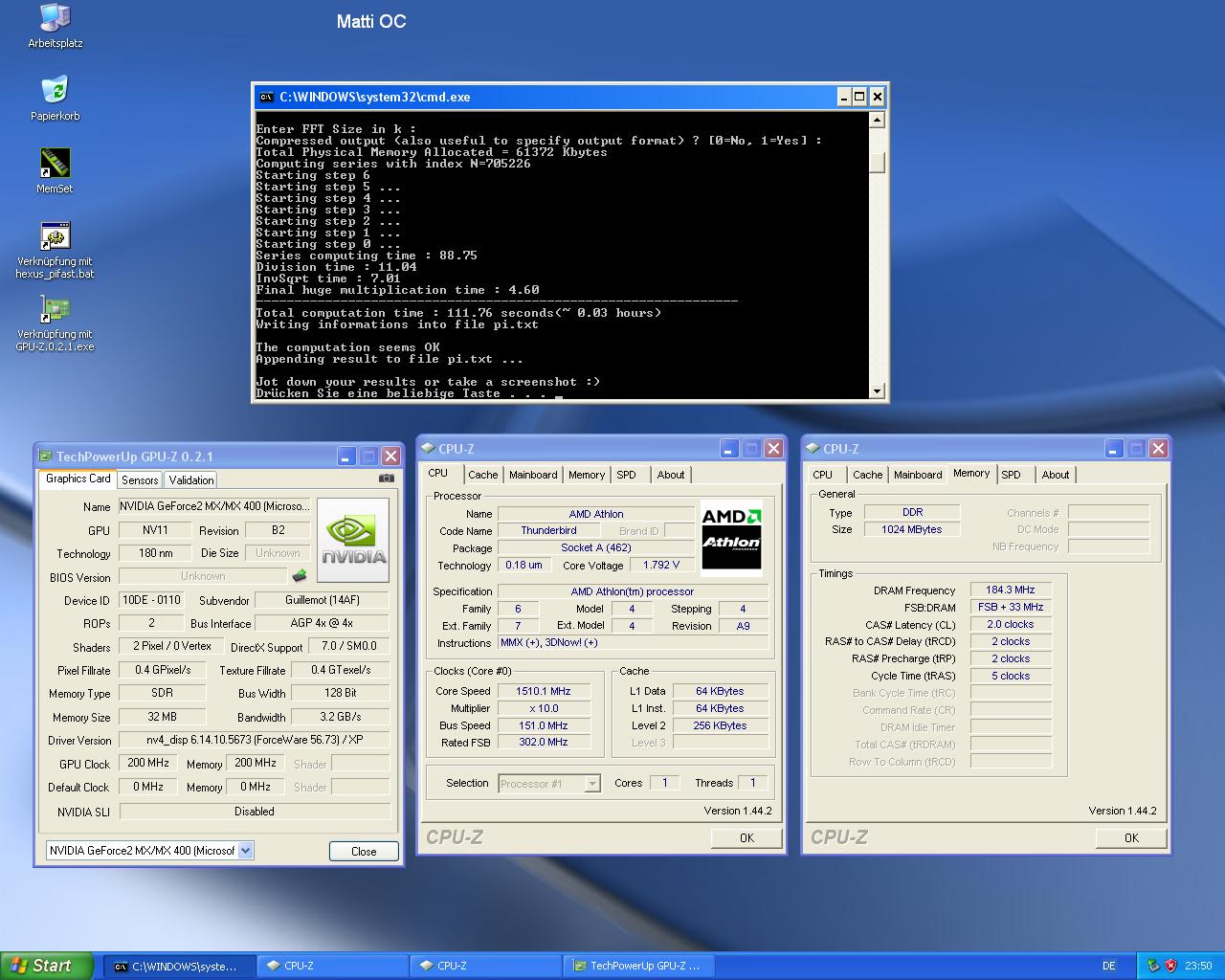This screenshot has height=980, width=1225.
Task: Click the DRAM Frequency 184.3 MHz value
Action: [1011, 590]
